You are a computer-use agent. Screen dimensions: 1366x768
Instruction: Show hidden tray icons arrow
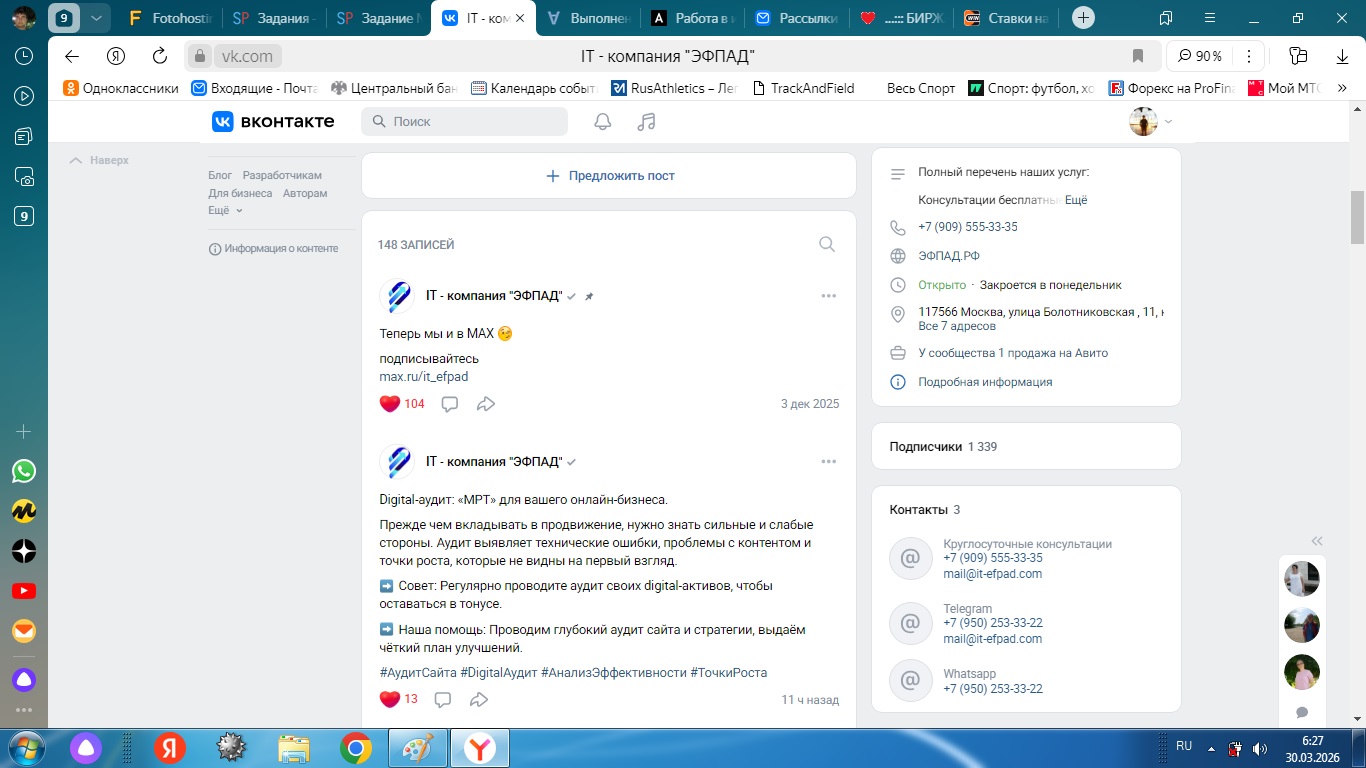point(1211,747)
